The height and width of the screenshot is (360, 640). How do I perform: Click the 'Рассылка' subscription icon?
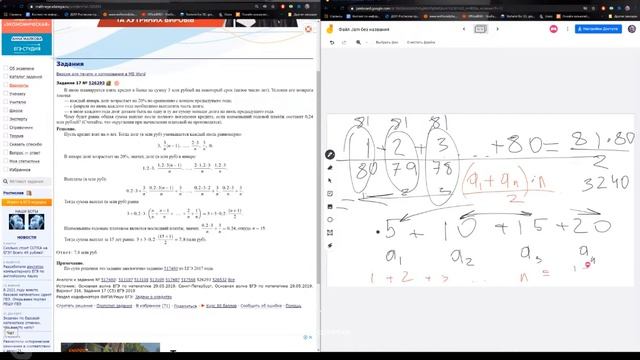29,193
